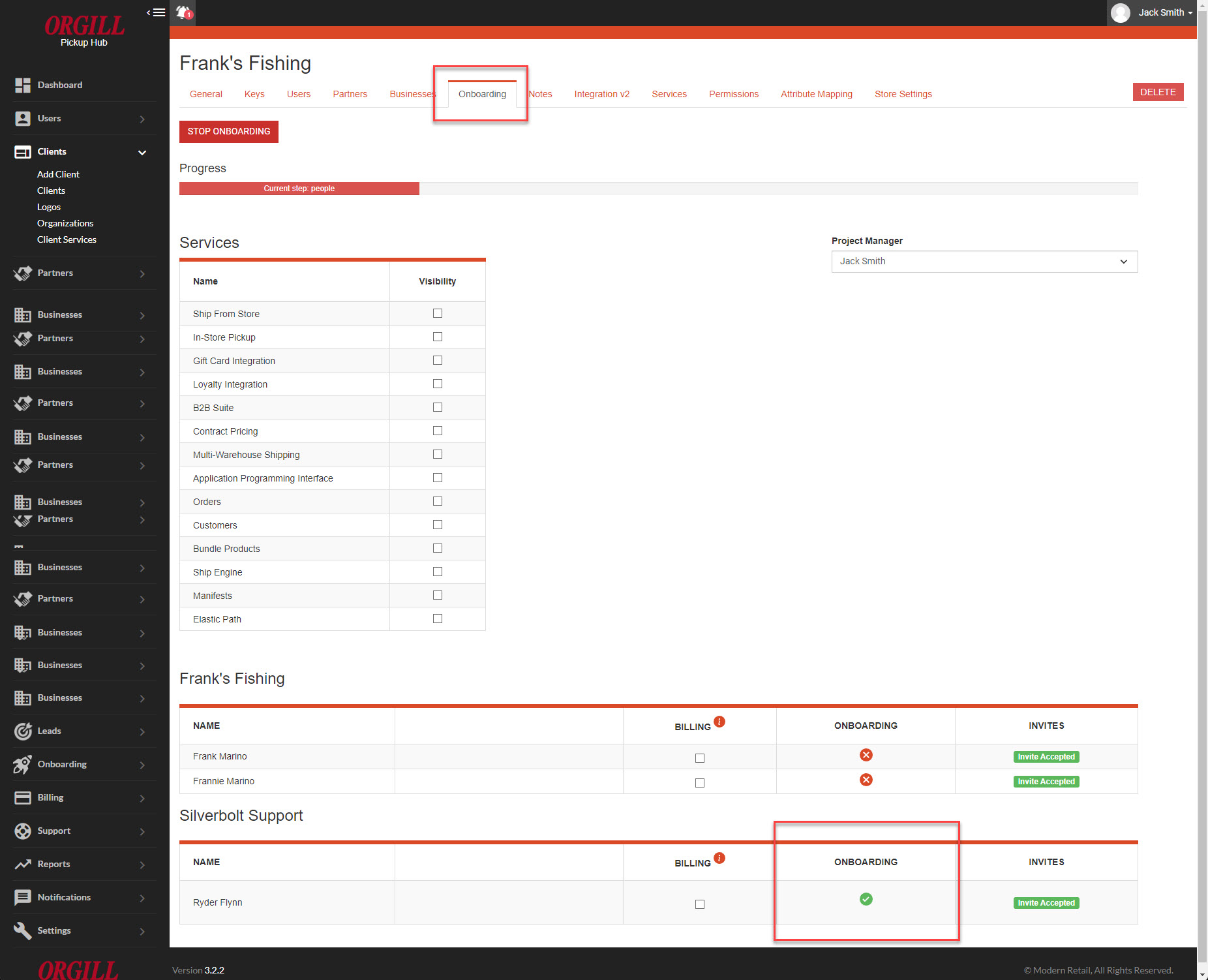The image size is (1208, 980).
Task: Click the Leads target icon
Action: 23,731
